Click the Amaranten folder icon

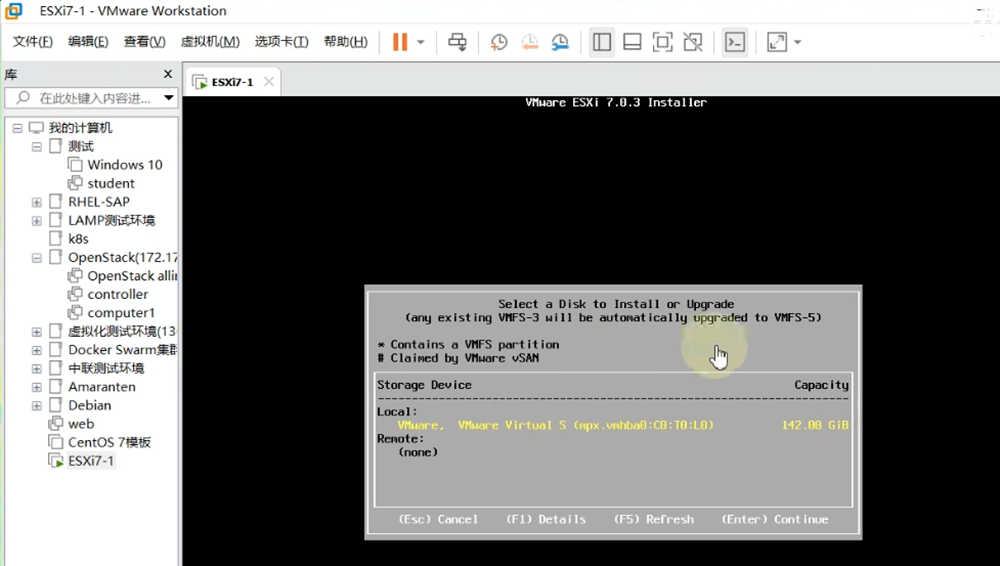tap(55, 387)
